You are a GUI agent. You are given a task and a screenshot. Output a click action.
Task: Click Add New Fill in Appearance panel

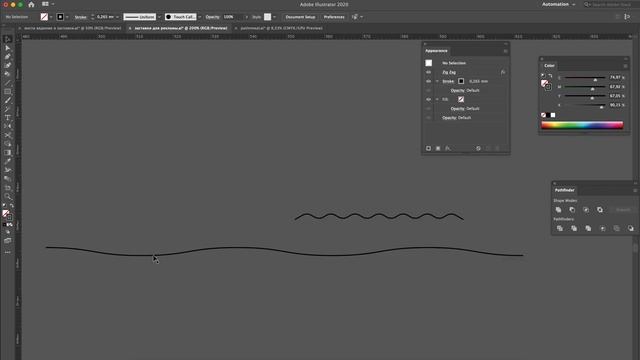coord(438,149)
